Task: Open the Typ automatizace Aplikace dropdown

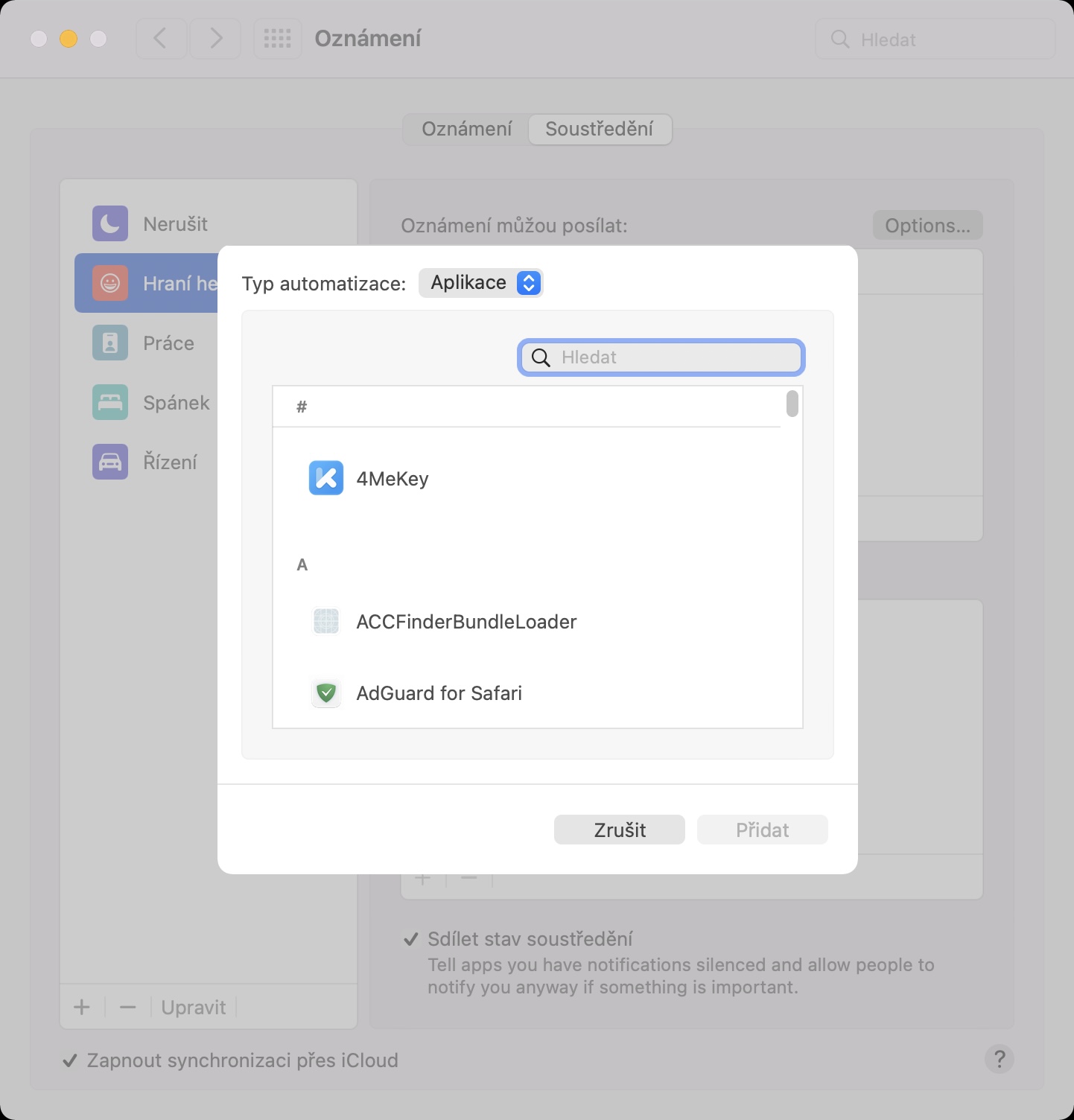Action: point(481,283)
